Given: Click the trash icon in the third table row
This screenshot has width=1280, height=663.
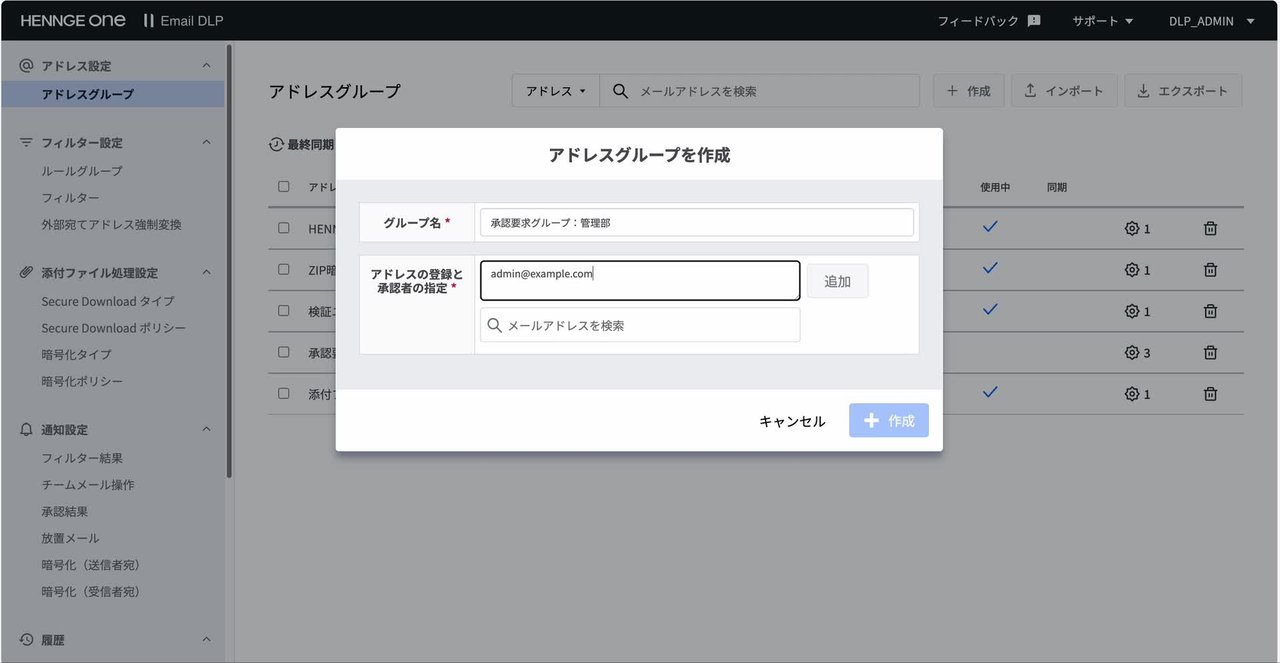Looking at the screenshot, I should point(1210,311).
